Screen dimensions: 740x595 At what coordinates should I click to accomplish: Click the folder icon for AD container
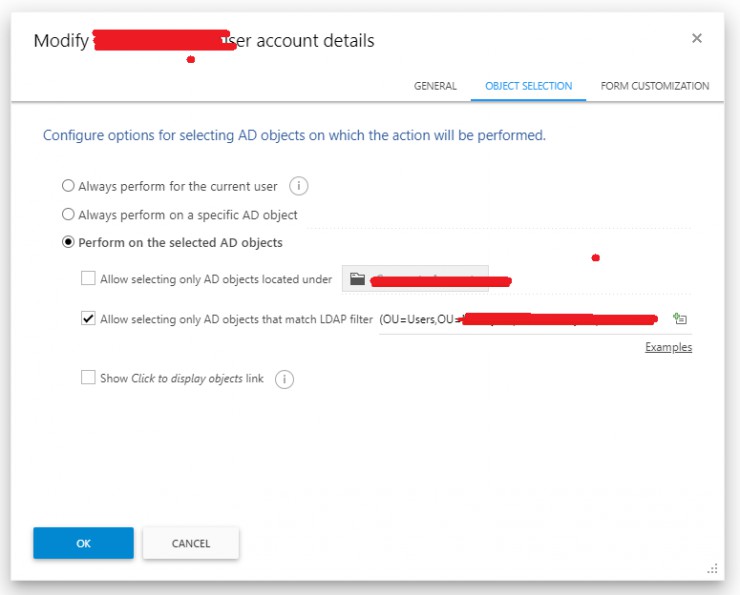pyautogui.click(x=358, y=280)
